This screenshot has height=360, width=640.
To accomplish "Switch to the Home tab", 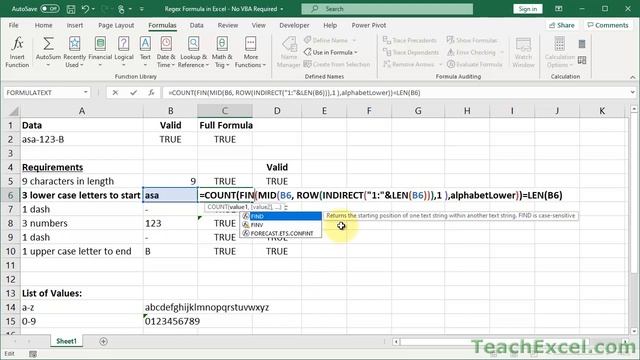I will tap(43, 25).
